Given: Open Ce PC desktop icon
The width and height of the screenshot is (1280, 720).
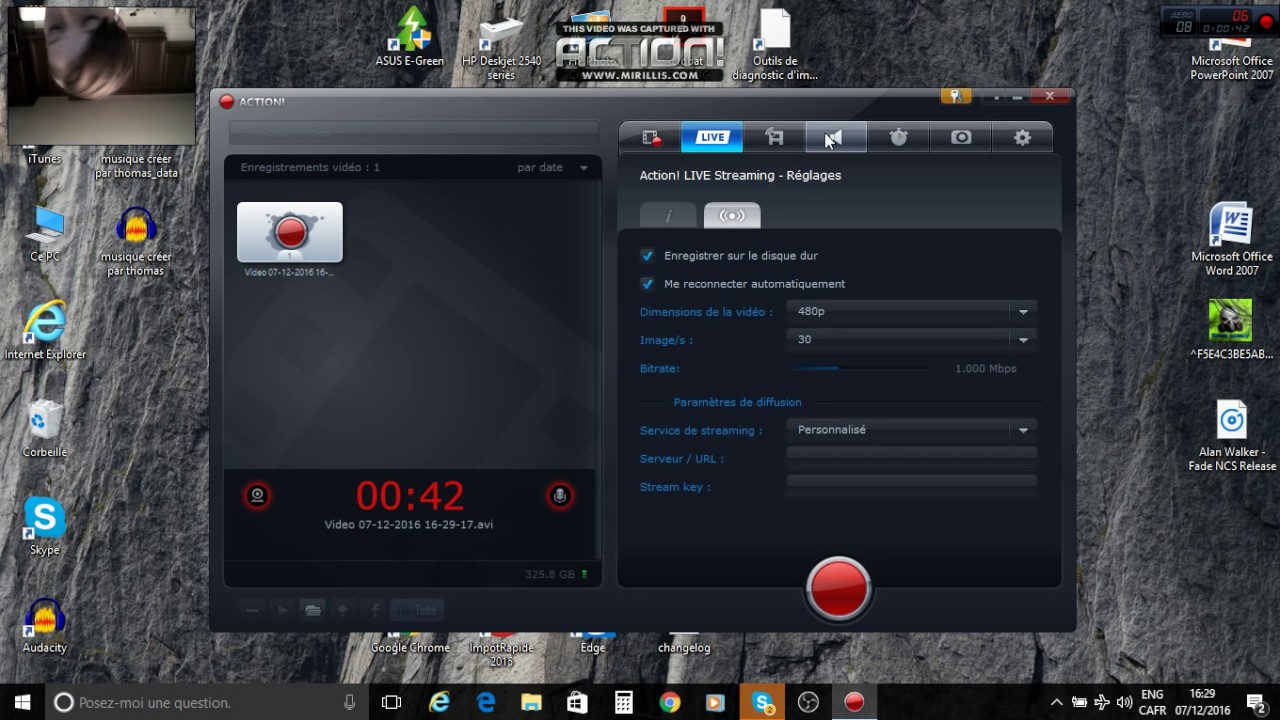Looking at the screenshot, I should [x=44, y=234].
